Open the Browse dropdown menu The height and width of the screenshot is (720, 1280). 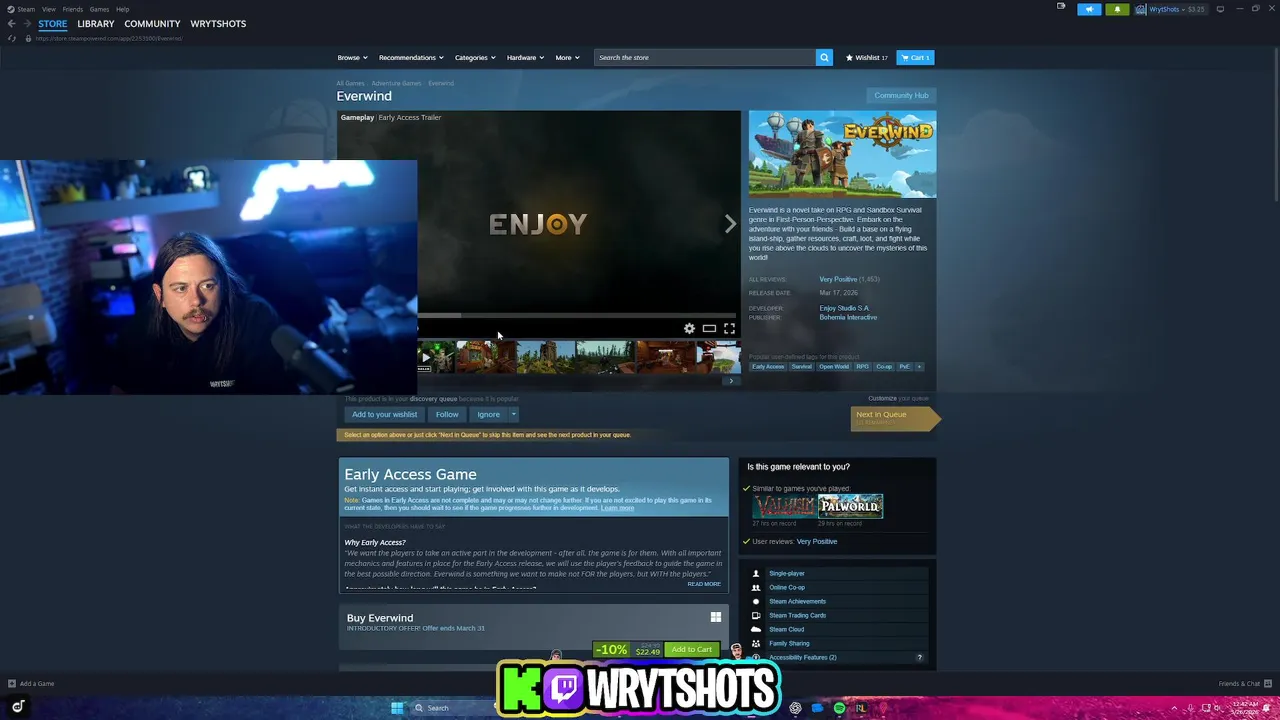352,57
